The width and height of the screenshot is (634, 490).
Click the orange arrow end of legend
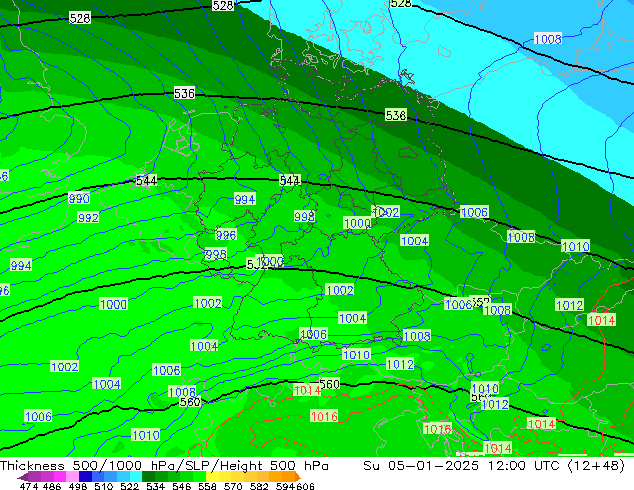coord(298,476)
